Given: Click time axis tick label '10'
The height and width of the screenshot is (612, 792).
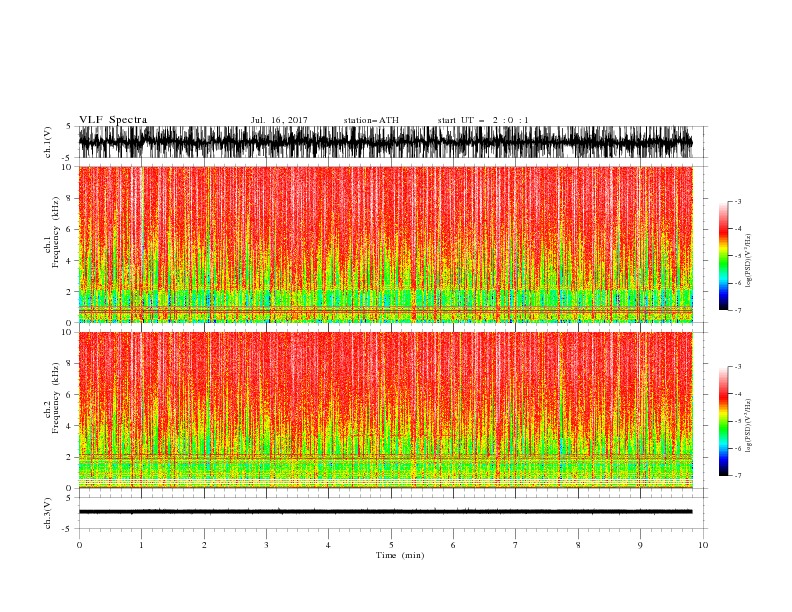Looking at the screenshot, I should pyautogui.click(x=703, y=545).
